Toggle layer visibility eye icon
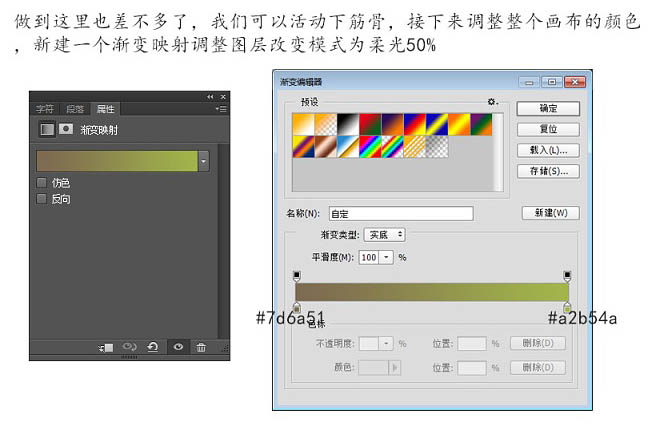 coord(178,347)
